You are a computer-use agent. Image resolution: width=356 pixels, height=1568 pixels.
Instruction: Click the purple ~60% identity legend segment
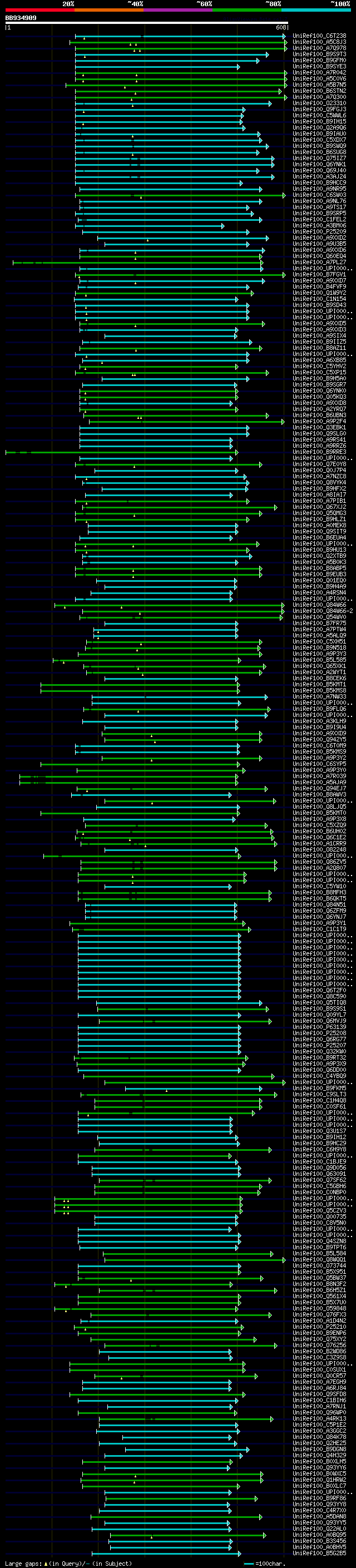click(179, 10)
